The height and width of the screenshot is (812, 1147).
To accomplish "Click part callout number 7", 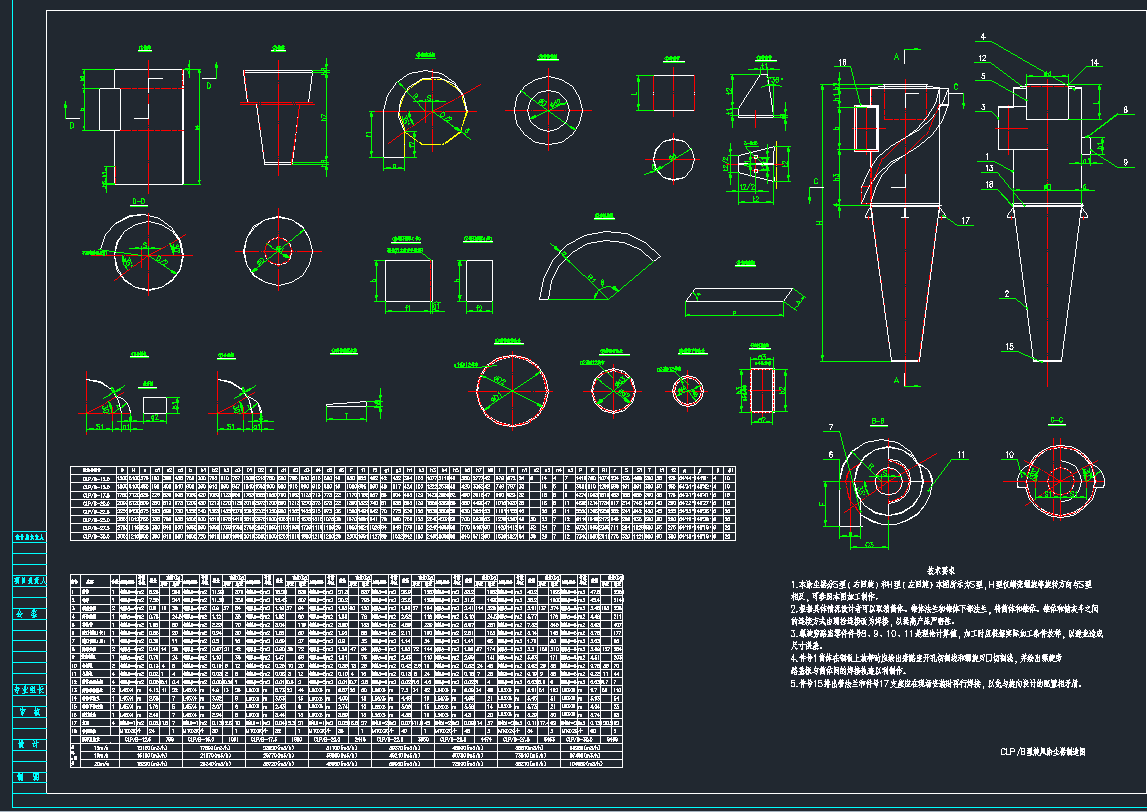I will [x=831, y=427].
